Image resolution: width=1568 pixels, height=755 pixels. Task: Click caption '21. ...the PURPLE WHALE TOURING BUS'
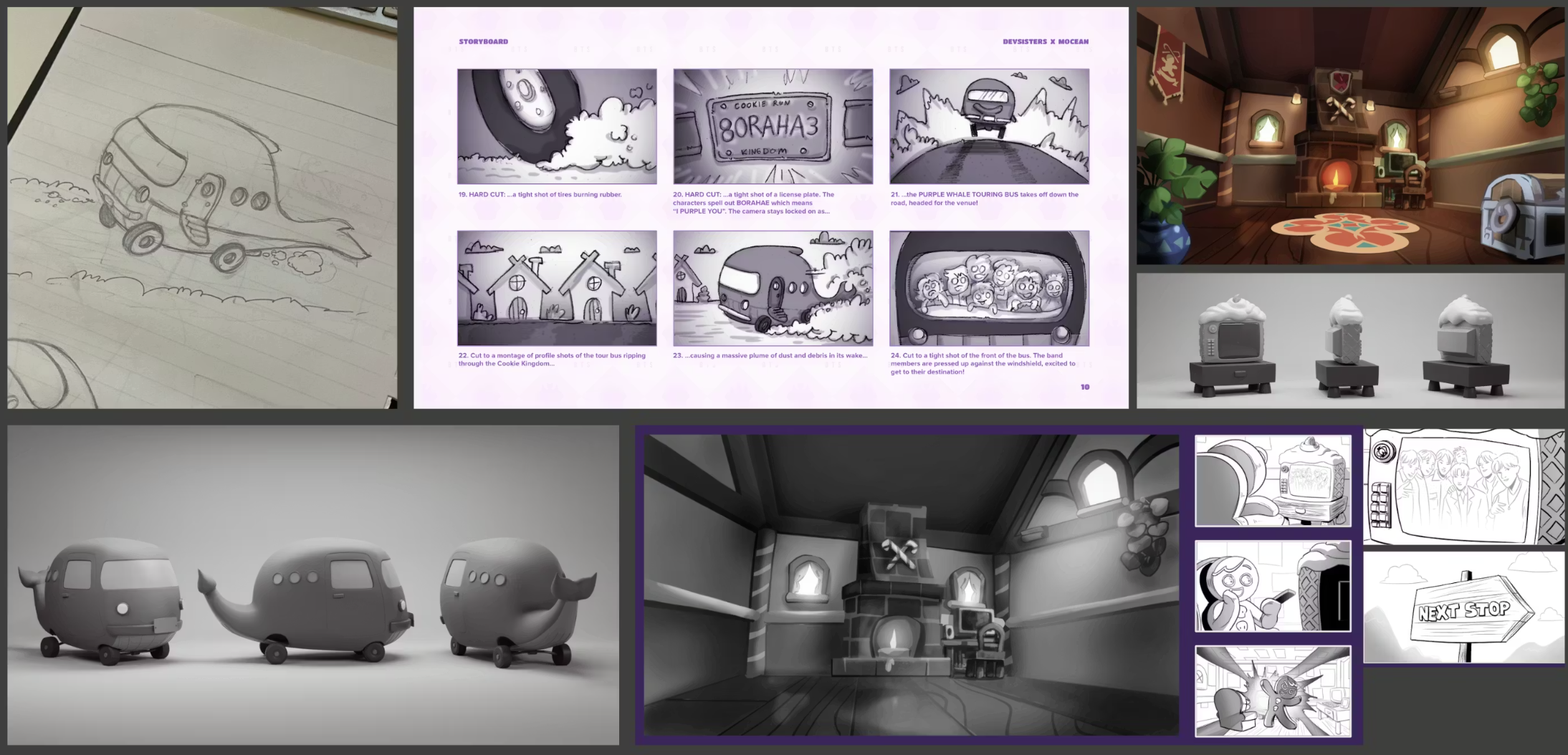[x=985, y=198]
